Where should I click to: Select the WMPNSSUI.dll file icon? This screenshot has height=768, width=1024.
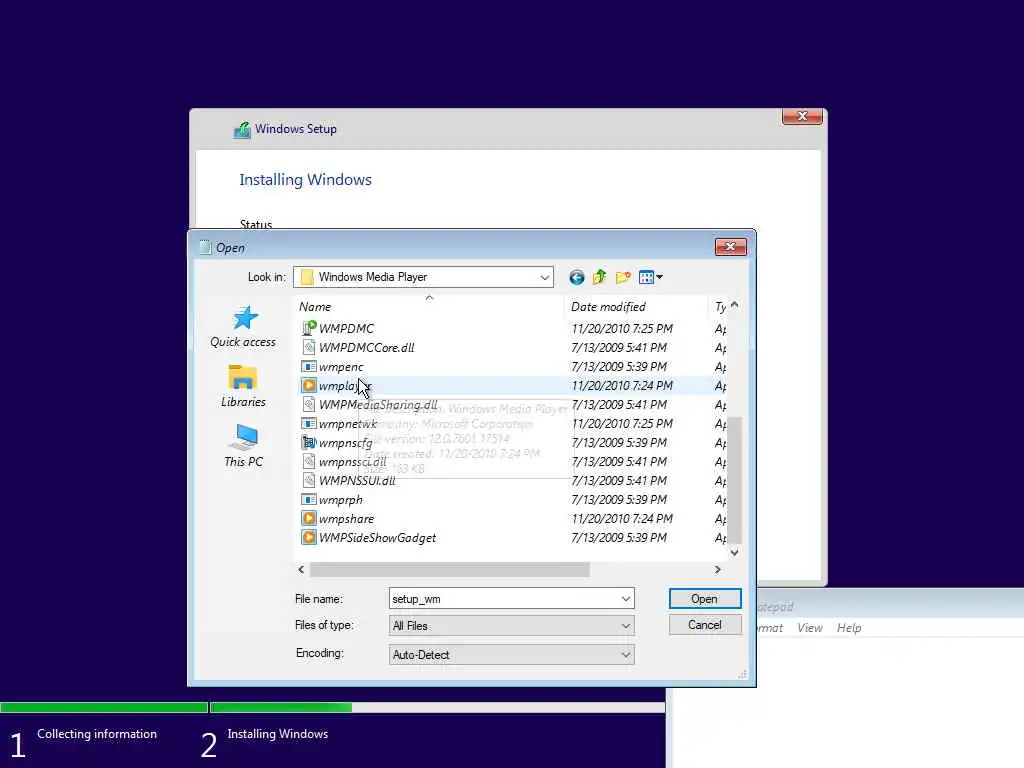pos(309,480)
